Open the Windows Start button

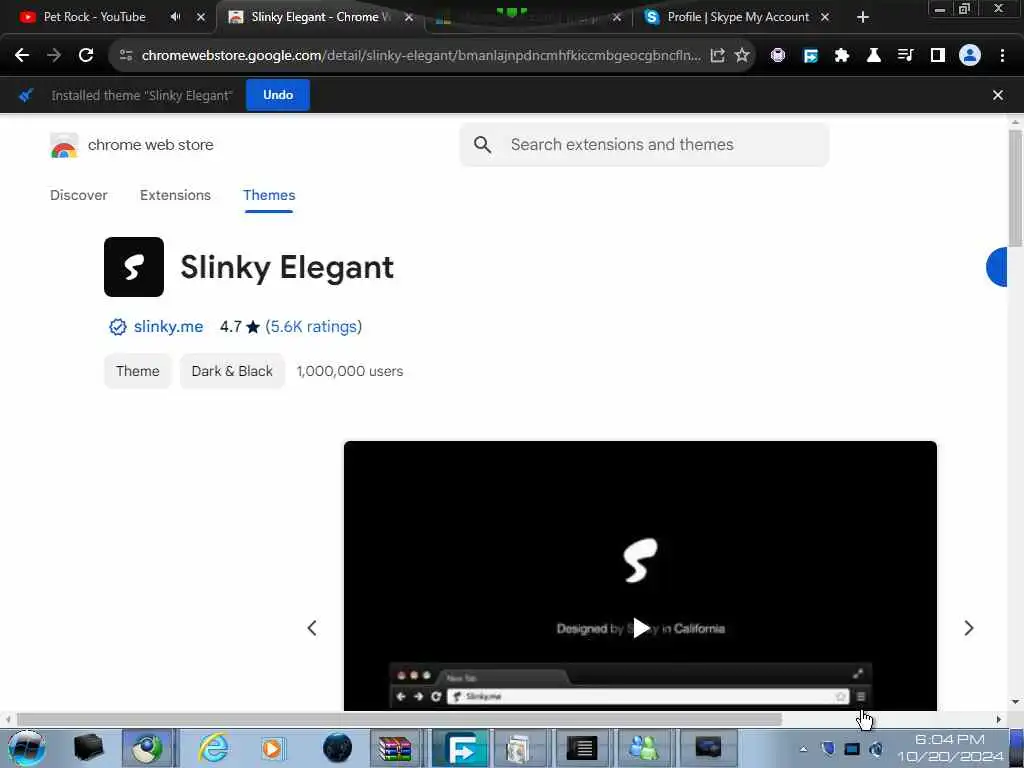click(x=26, y=748)
